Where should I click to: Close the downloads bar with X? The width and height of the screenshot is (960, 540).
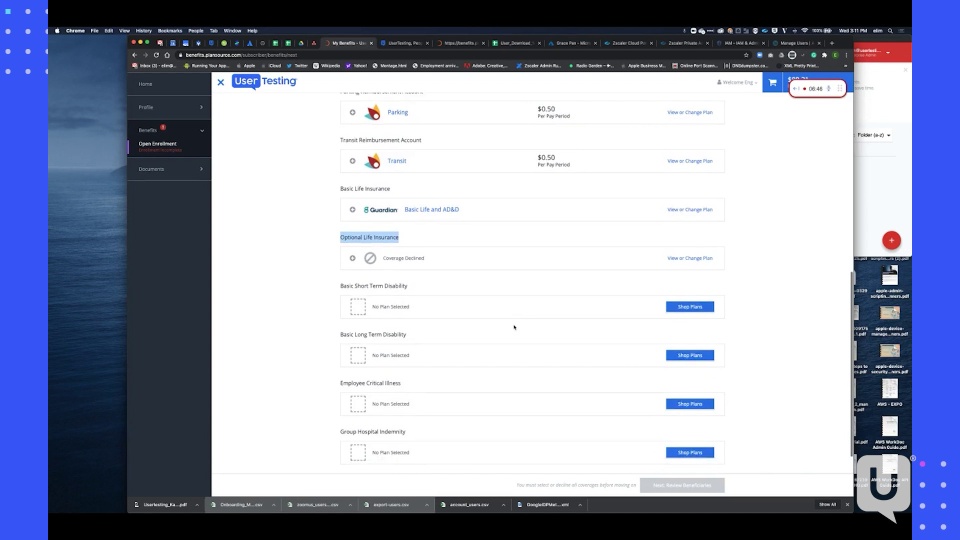[x=847, y=504]
